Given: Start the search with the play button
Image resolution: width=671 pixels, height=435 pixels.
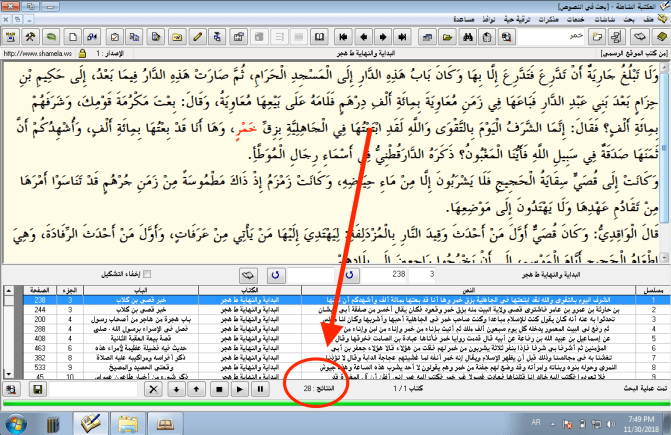Looking at the screenshot, I should point(240,389).
